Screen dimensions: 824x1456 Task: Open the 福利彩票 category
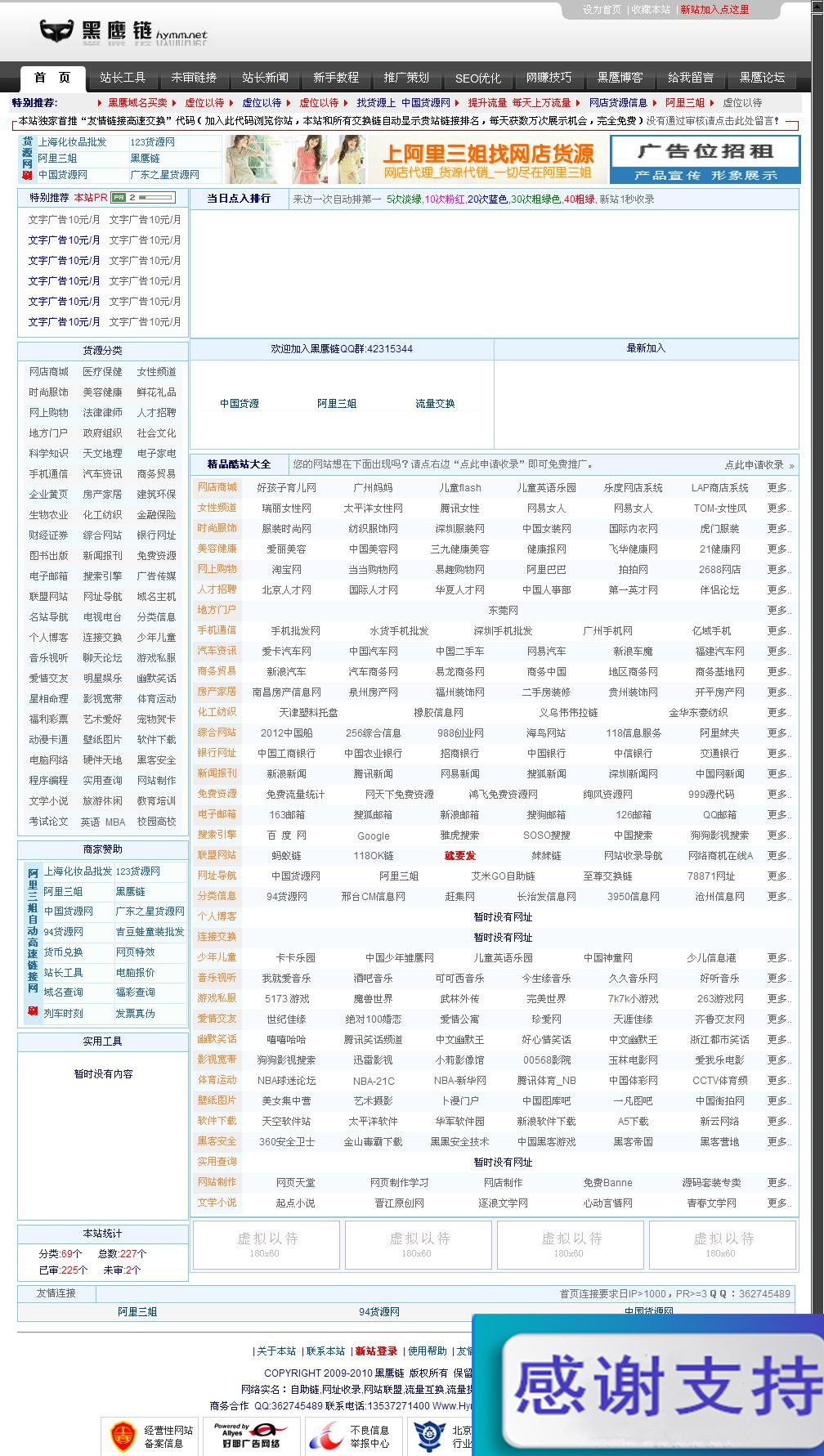[49, 719]
